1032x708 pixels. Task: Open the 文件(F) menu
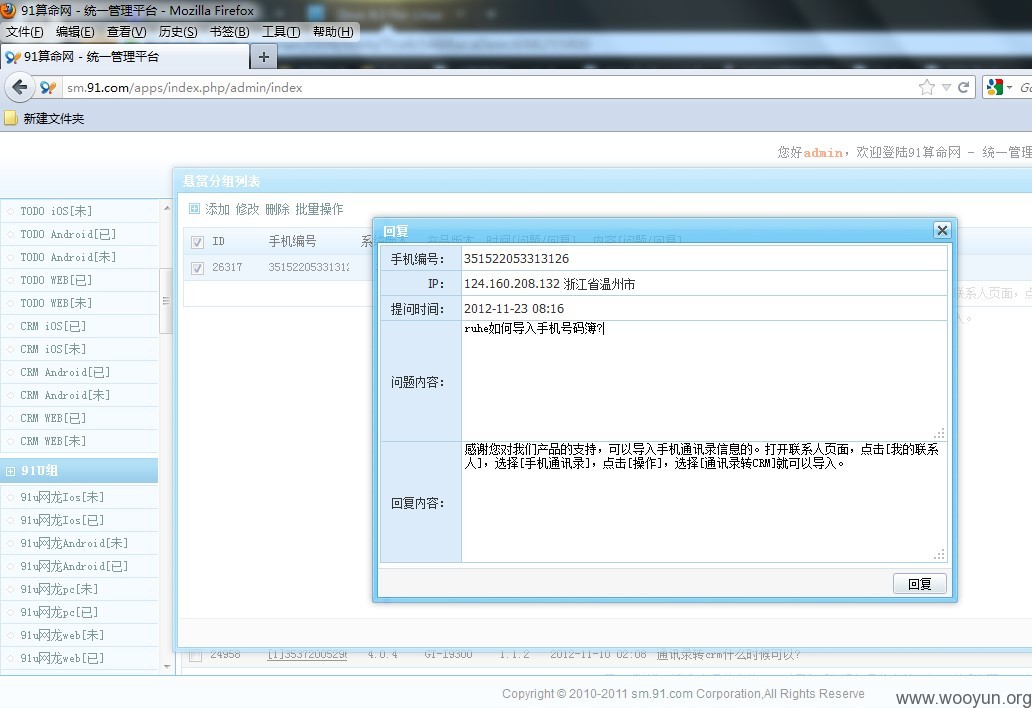pyautogui.click(x=24, y=32)
